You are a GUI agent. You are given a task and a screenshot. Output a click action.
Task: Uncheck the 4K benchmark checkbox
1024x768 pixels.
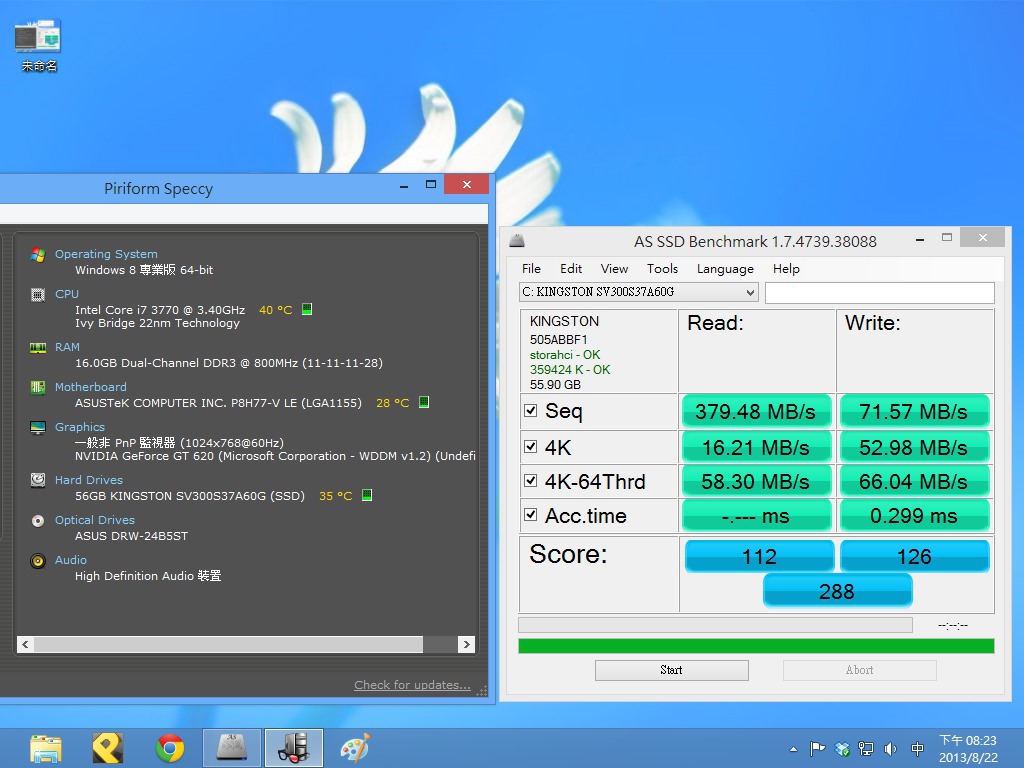pos(531,447)
